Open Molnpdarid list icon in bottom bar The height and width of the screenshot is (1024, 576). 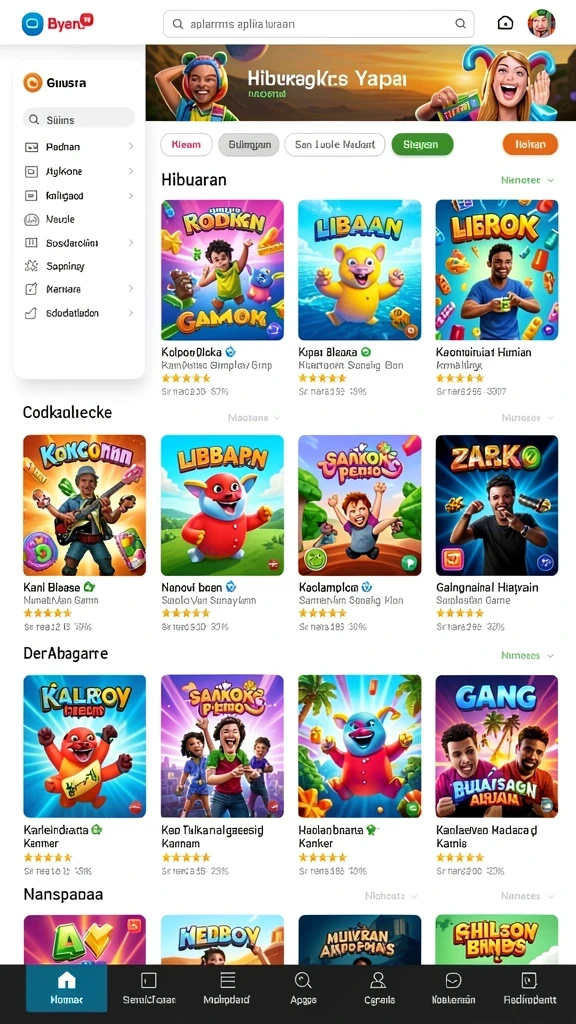227,987
